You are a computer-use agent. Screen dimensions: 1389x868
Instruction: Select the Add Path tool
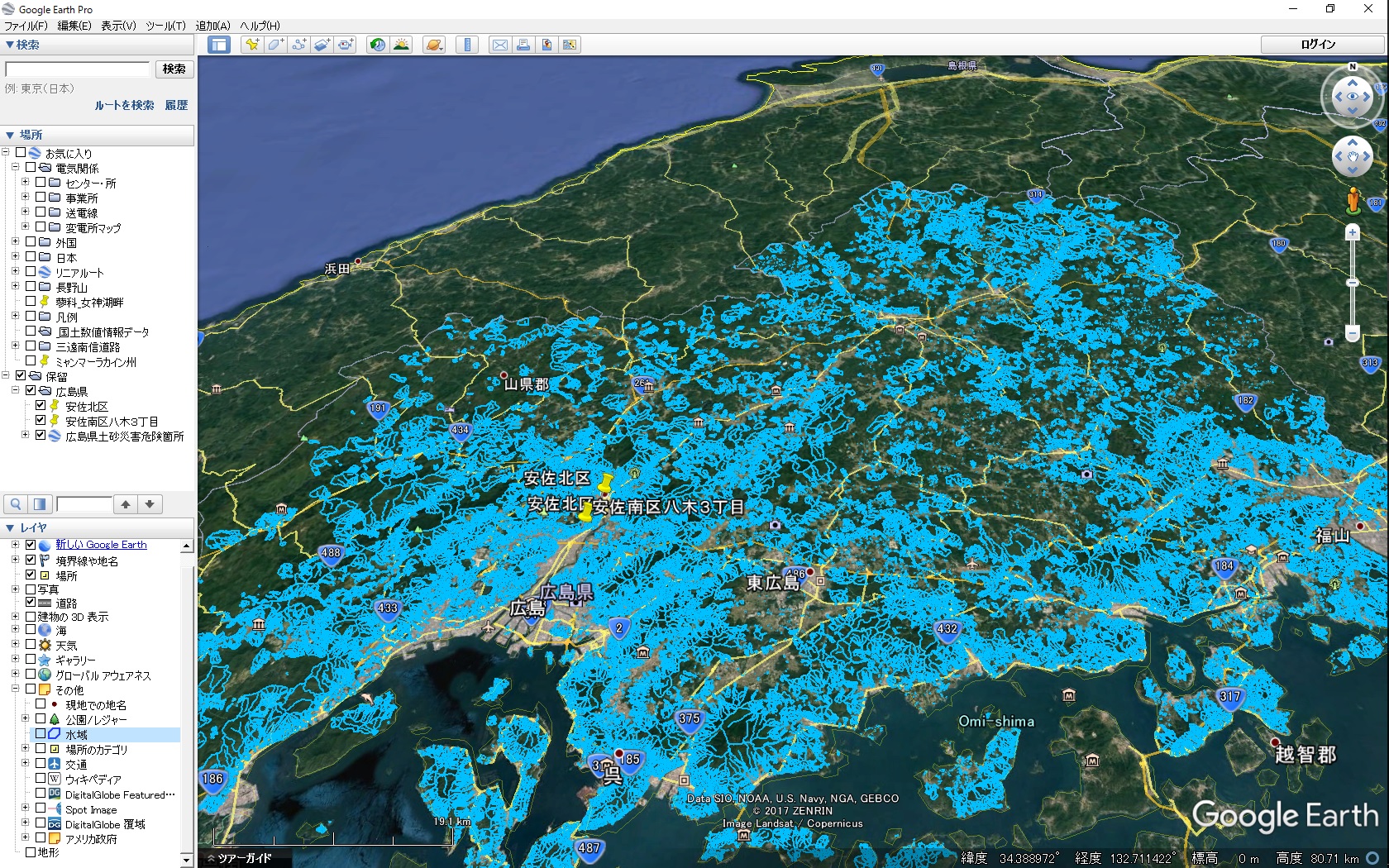(x=298, y=45)
